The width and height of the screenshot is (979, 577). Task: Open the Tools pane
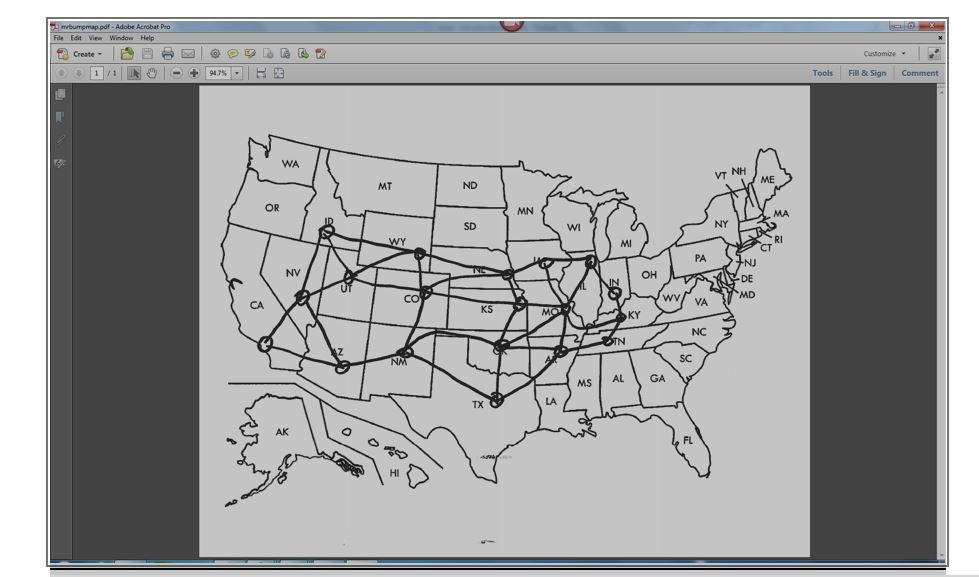[821, 72]
